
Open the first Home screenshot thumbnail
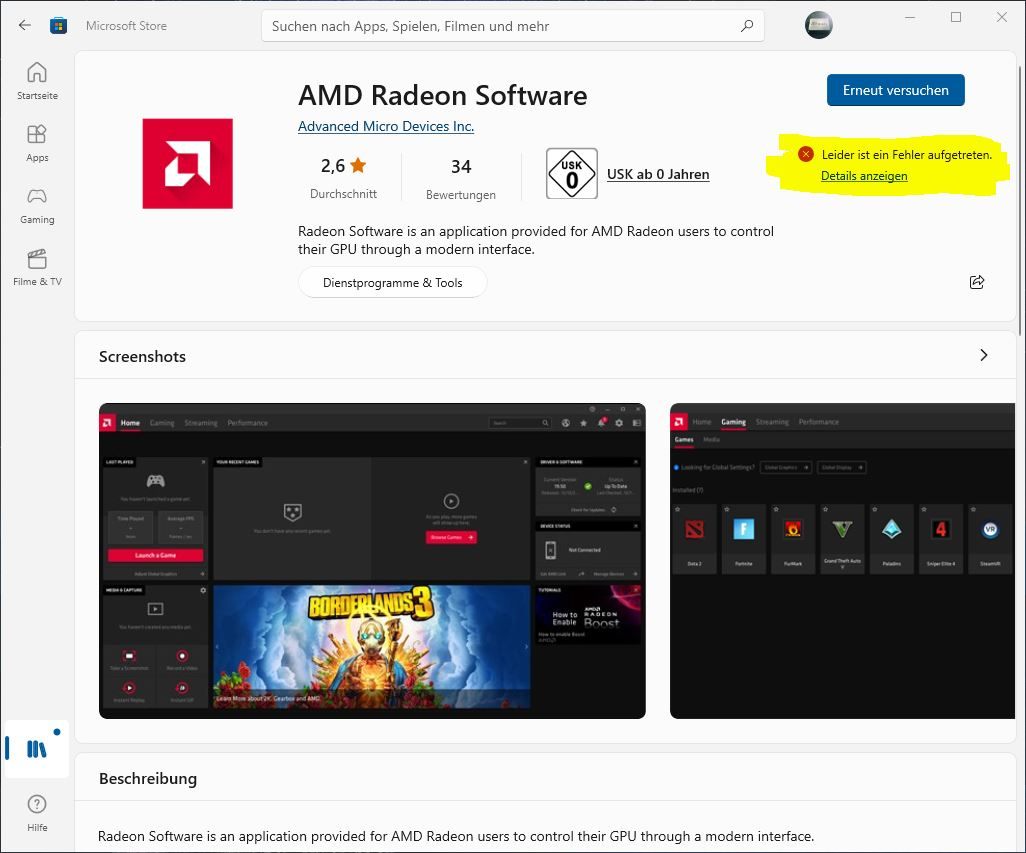372,561
